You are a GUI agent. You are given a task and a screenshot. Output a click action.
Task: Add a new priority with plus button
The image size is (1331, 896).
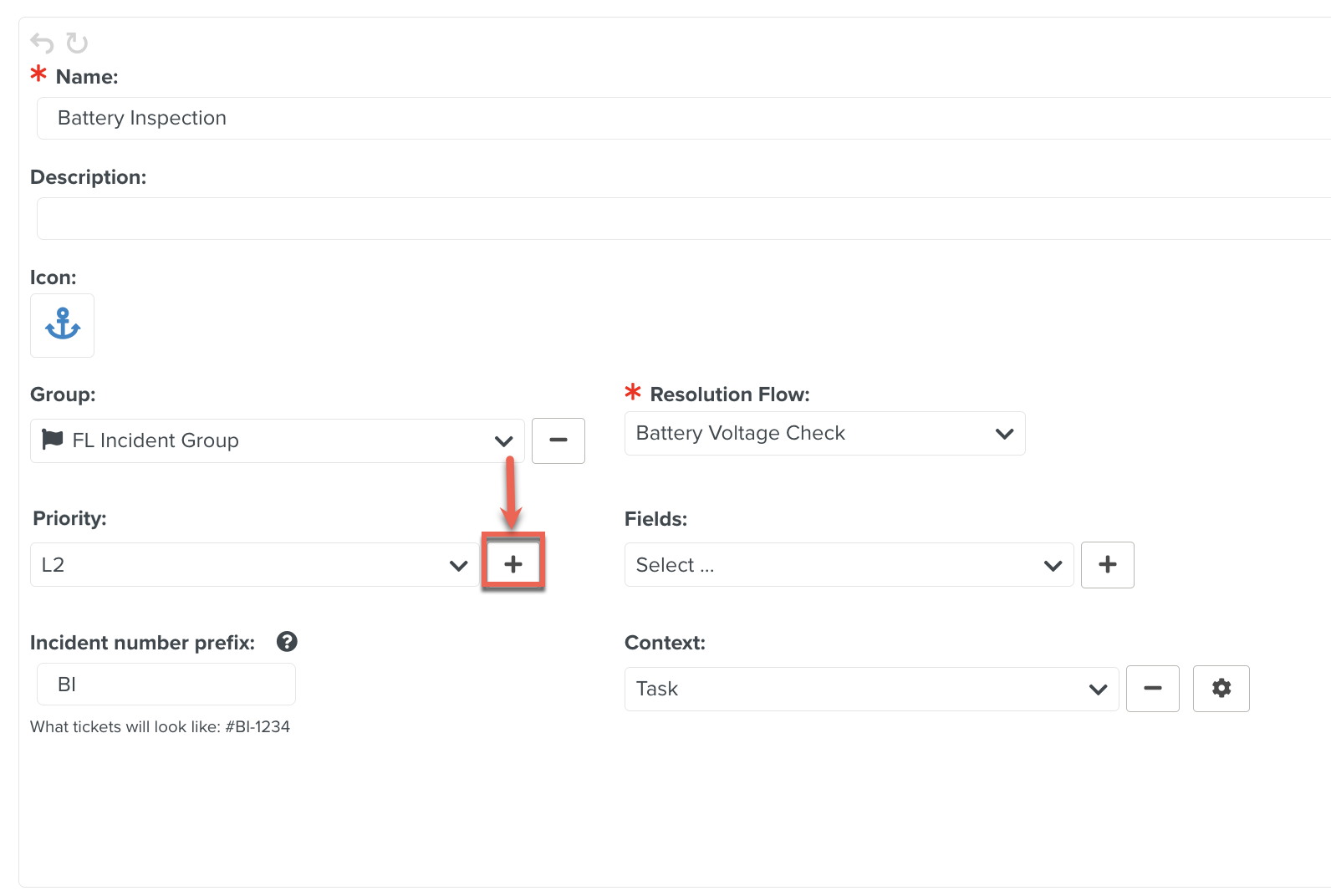tap(513, 564)
